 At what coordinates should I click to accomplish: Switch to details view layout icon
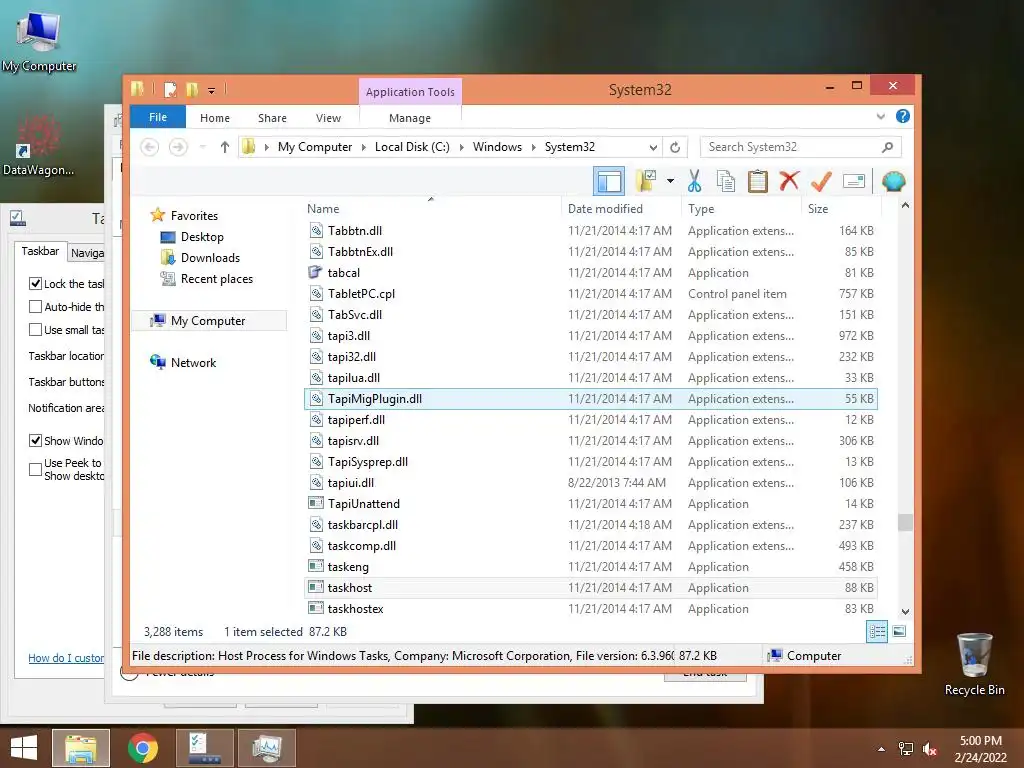pyautogui.click(x=876, y=631)
